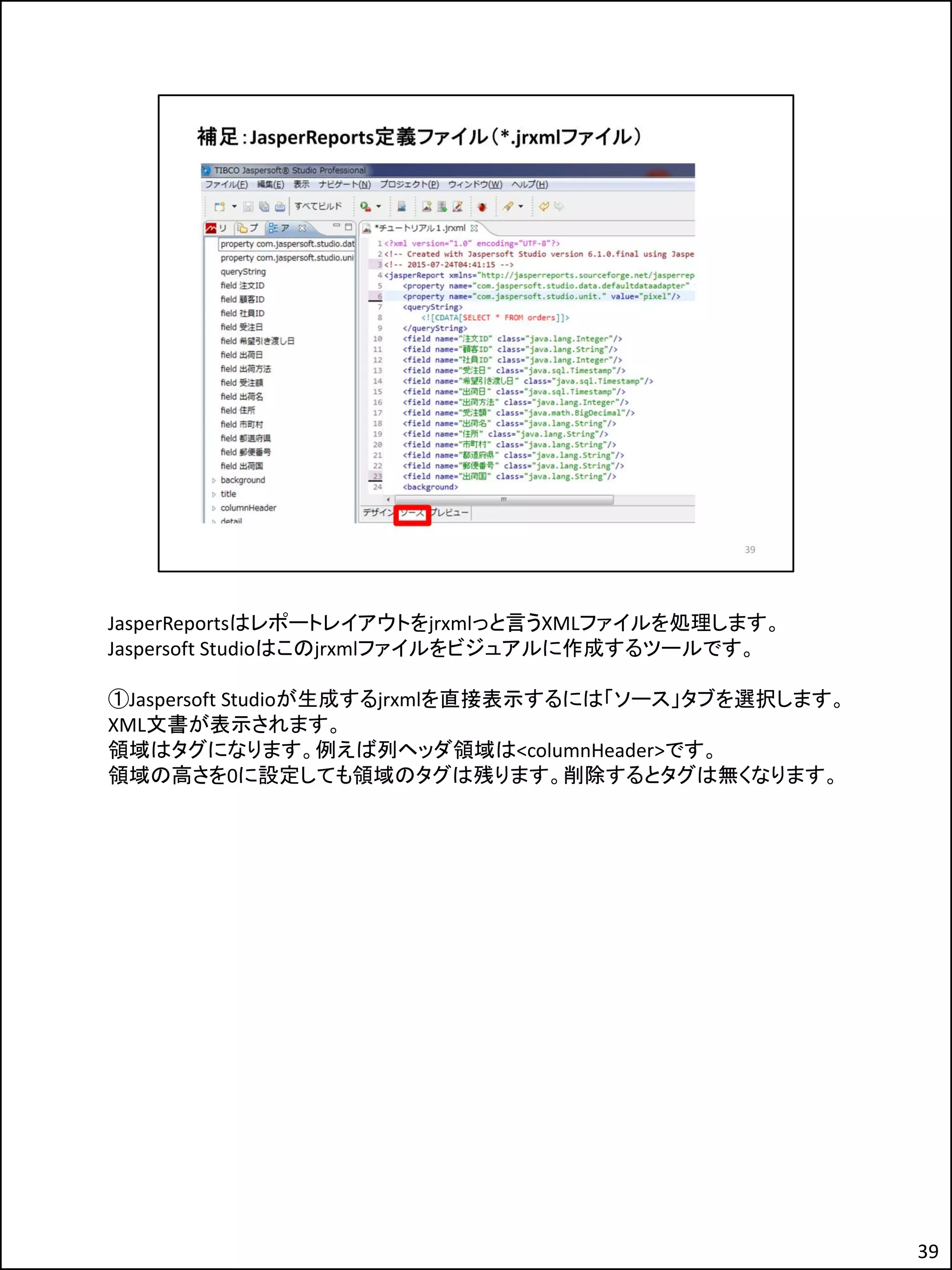
Task: Close the ア outline view tab
Action: 303,228
